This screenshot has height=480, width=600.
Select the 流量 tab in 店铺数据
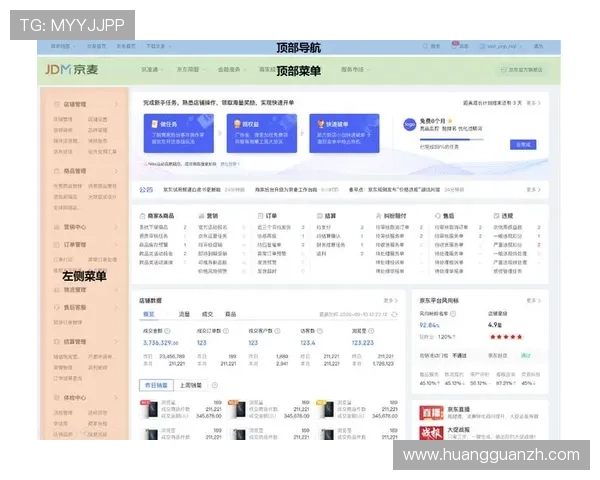pyautogui.click(x=184, y=314)
